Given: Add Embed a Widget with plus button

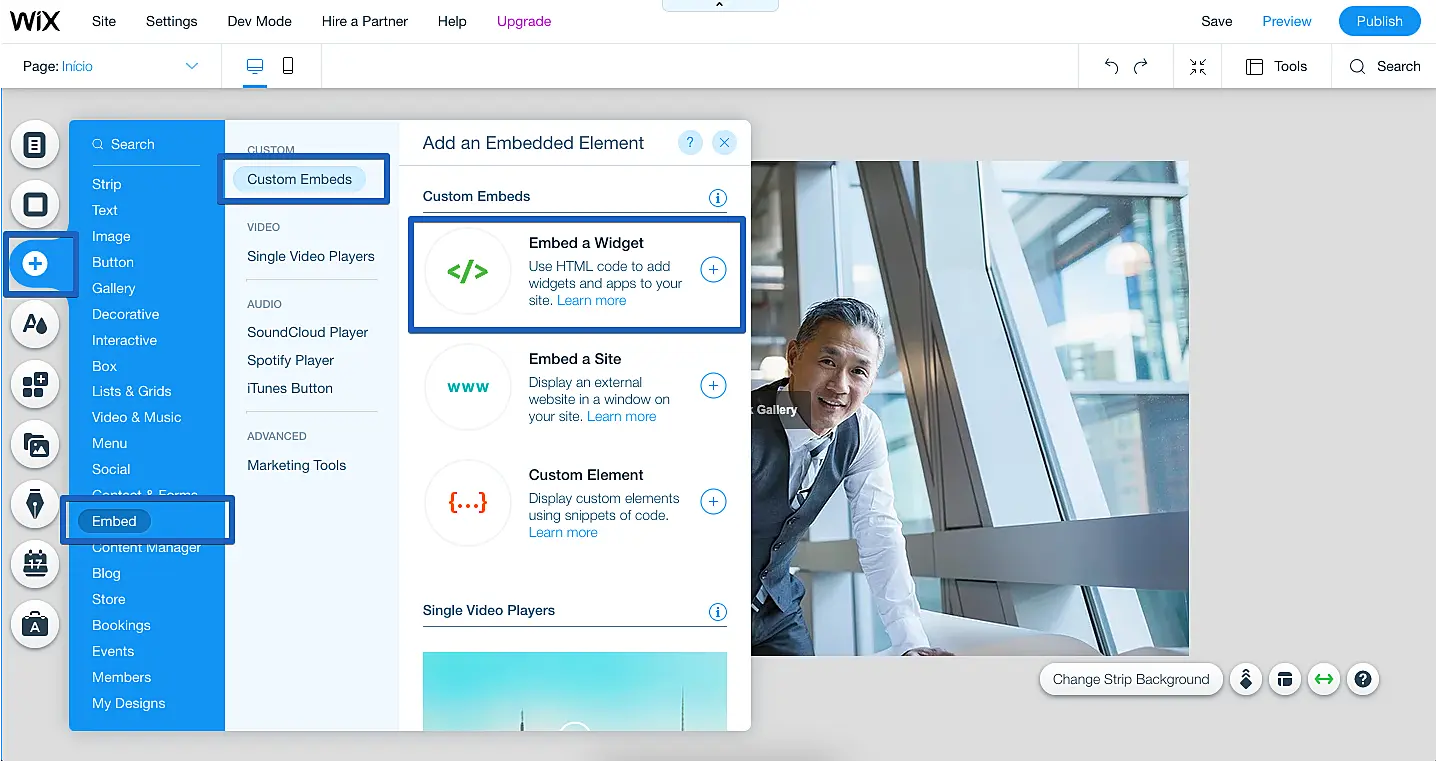Looking at the screenshot, I should click(x=713, y=269).
